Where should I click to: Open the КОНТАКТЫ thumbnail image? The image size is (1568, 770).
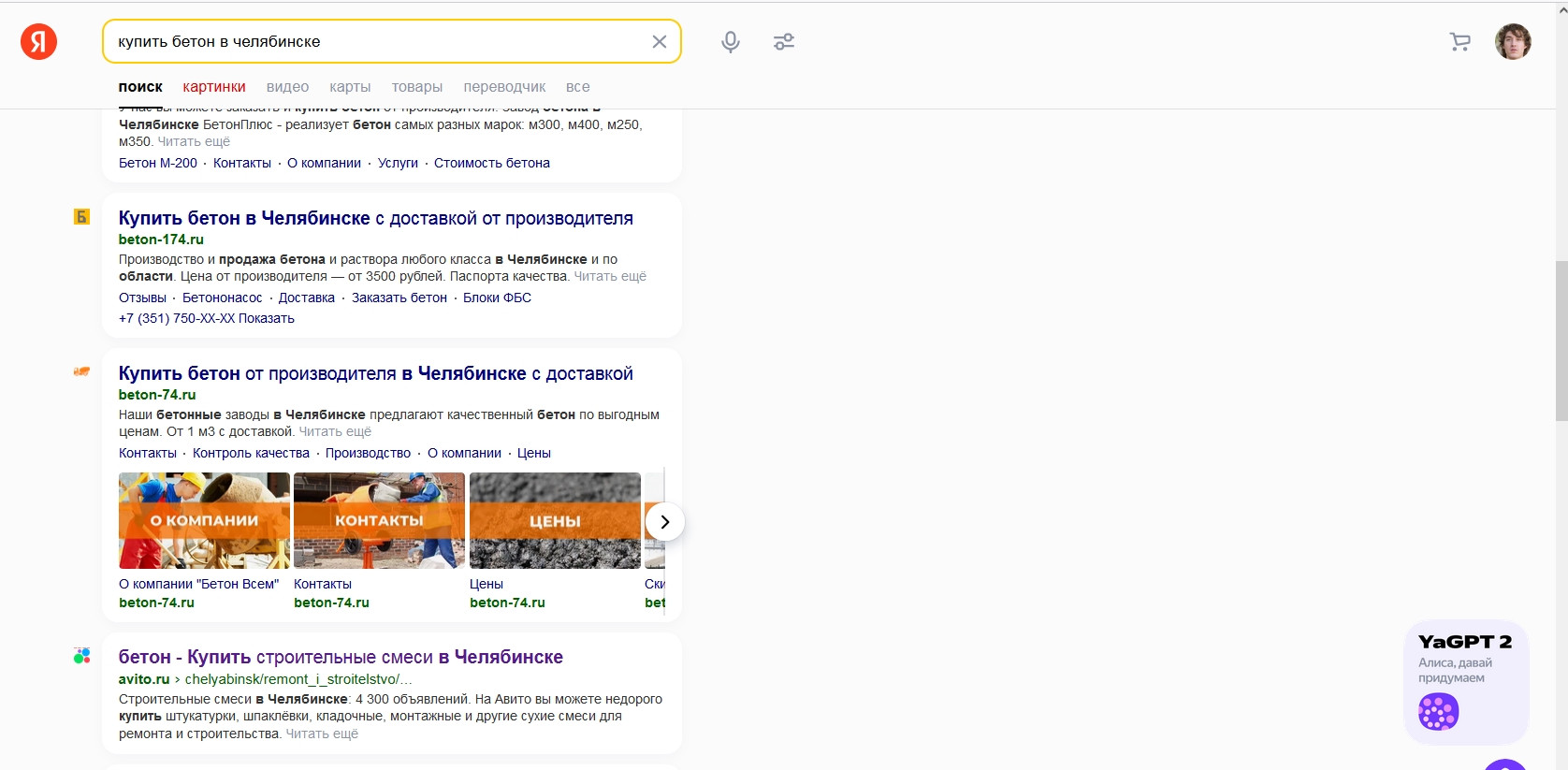click(x=379, y=520)
